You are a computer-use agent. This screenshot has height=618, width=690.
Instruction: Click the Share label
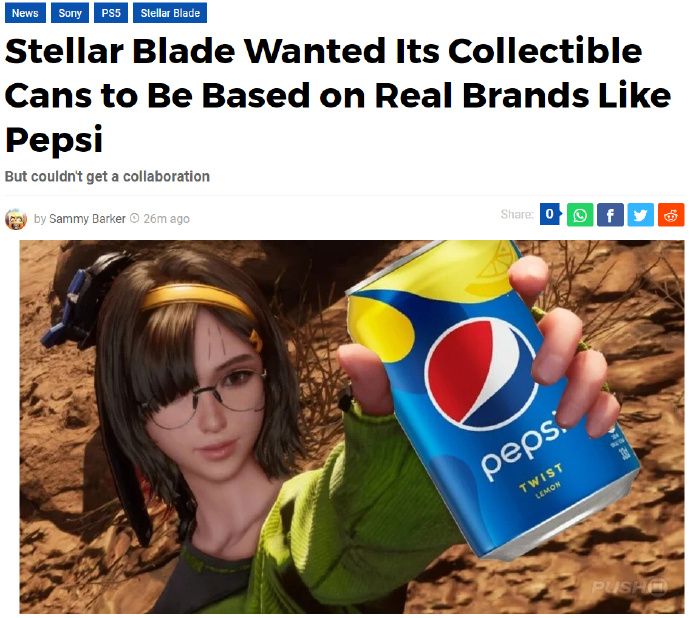(517, 214)
